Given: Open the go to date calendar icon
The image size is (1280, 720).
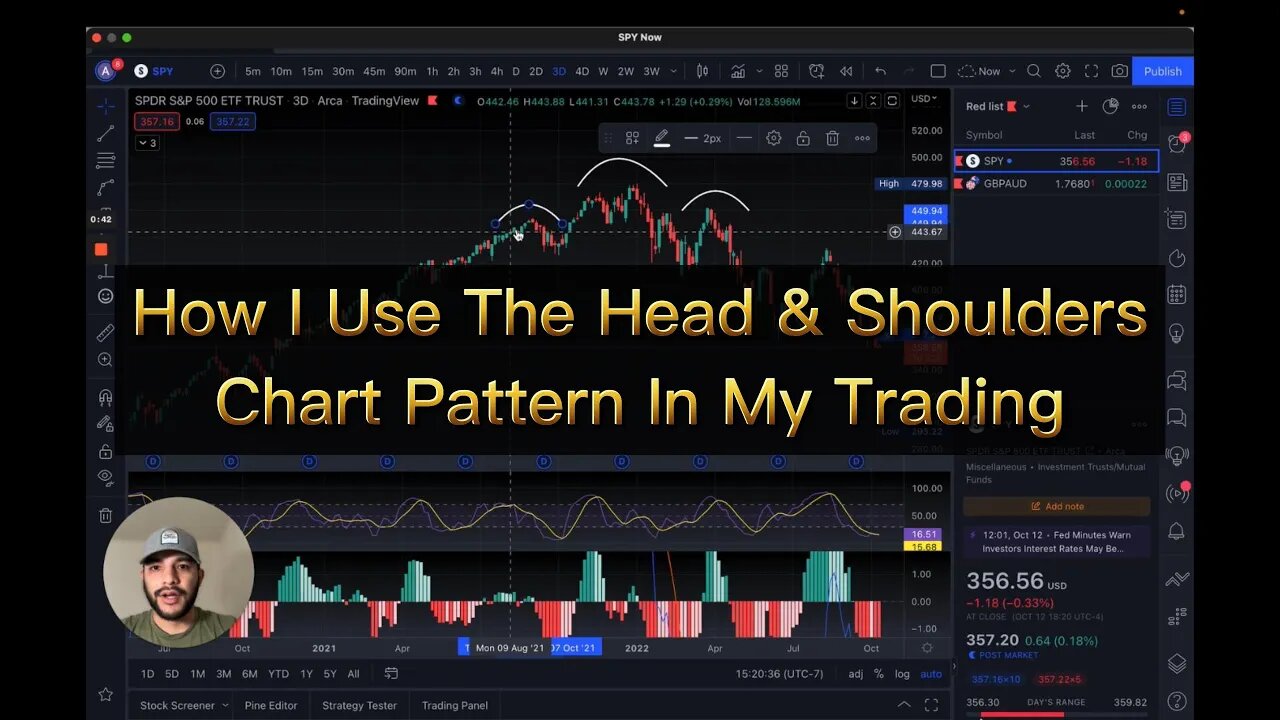Looking at the screenshot, I should click(391, 674).
